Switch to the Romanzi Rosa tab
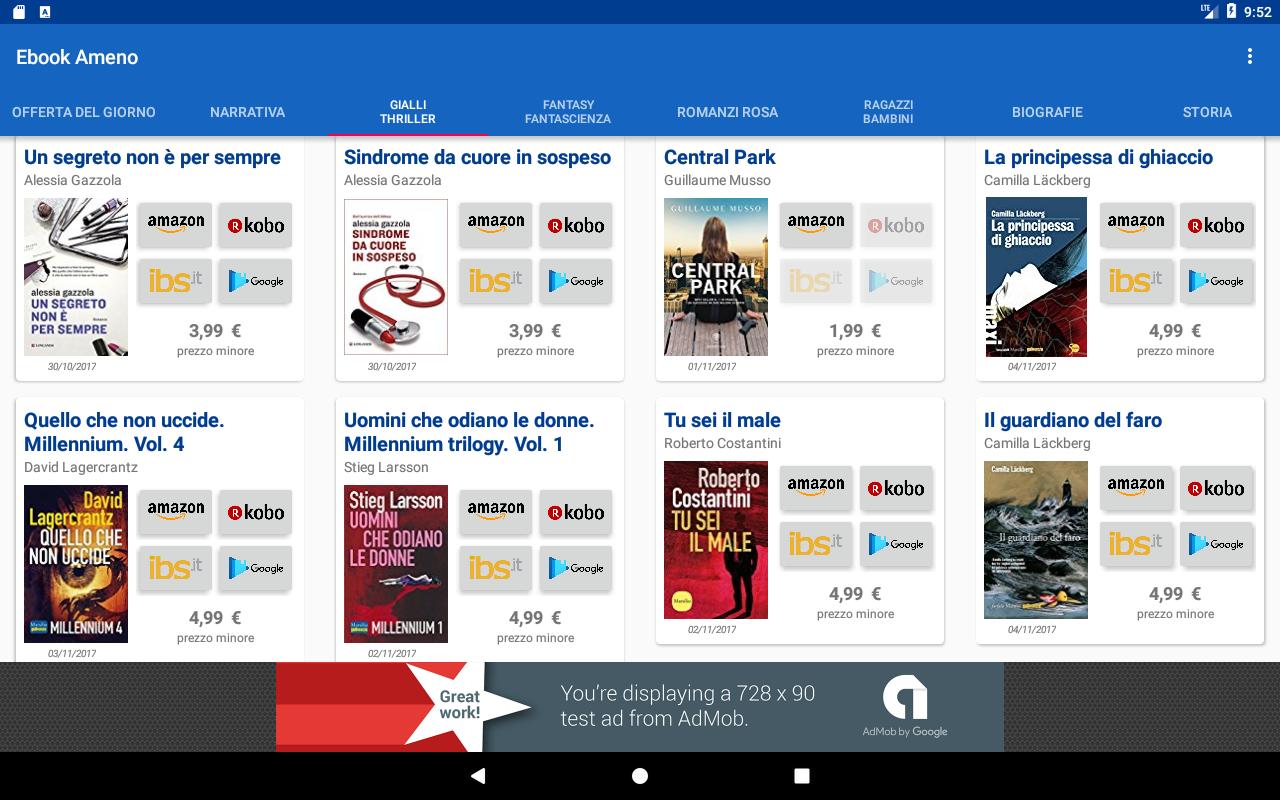This screenshot has height=800, width=1280. pos(728,112)
